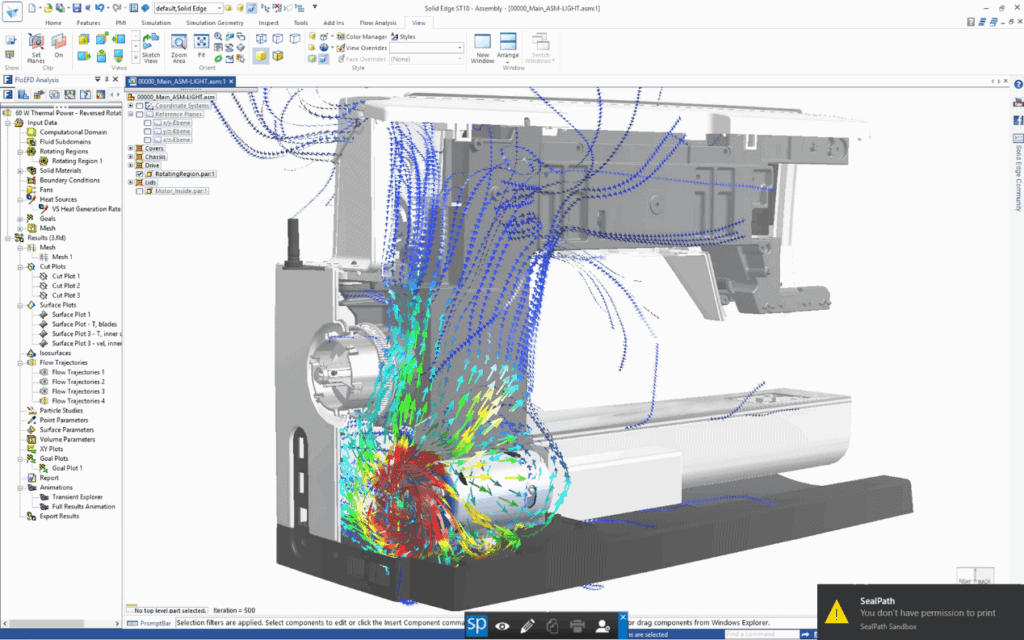
Task: Expand the Drive assembly node
Action: click(131, 166)
